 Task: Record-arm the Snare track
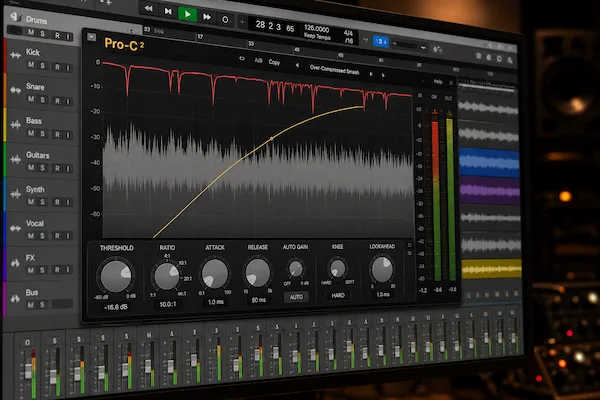57,101
